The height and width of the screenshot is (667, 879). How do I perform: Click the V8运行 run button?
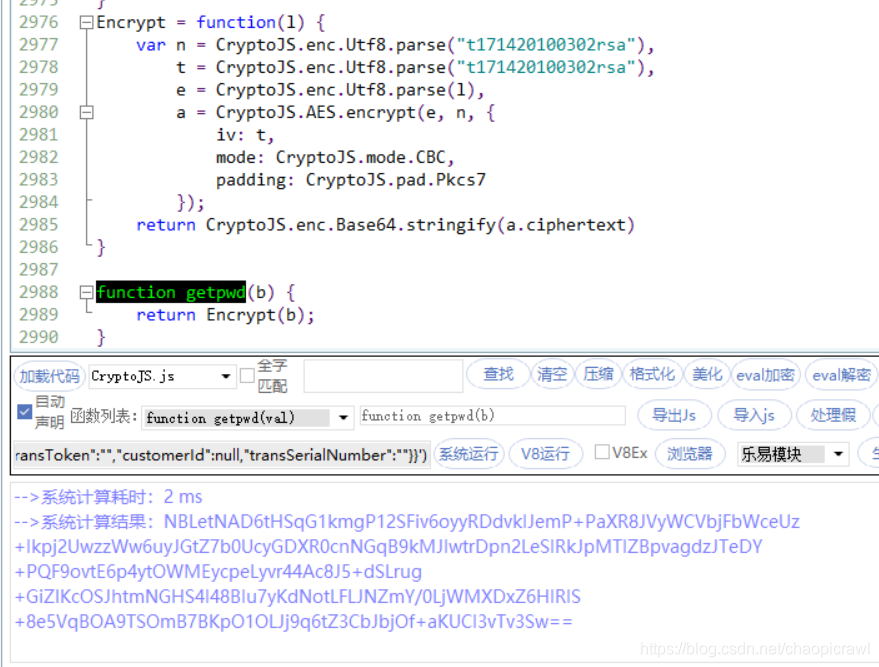point(545,453)
